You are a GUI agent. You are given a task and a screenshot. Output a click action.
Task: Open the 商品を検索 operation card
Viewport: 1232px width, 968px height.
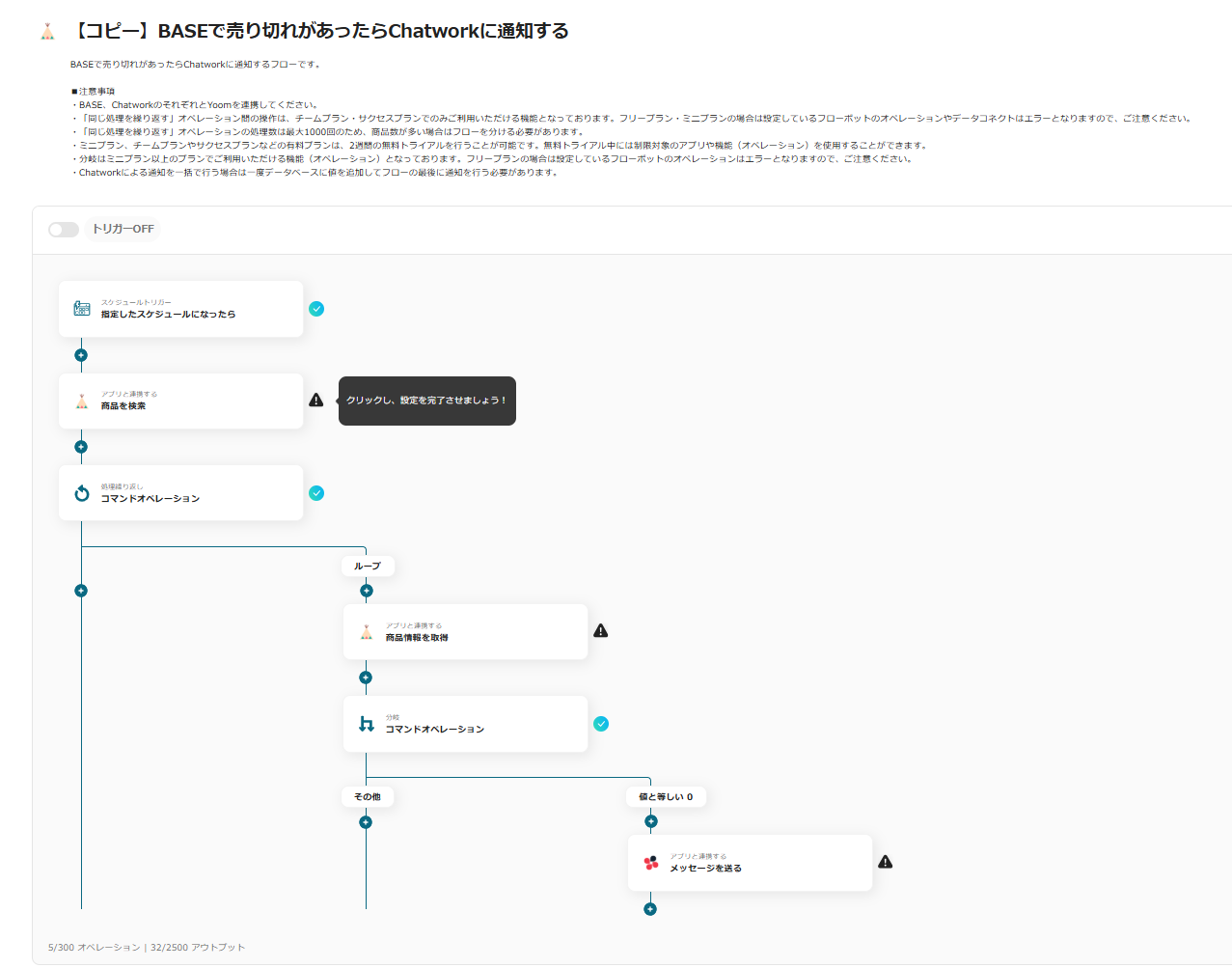(x=180, y=401)
